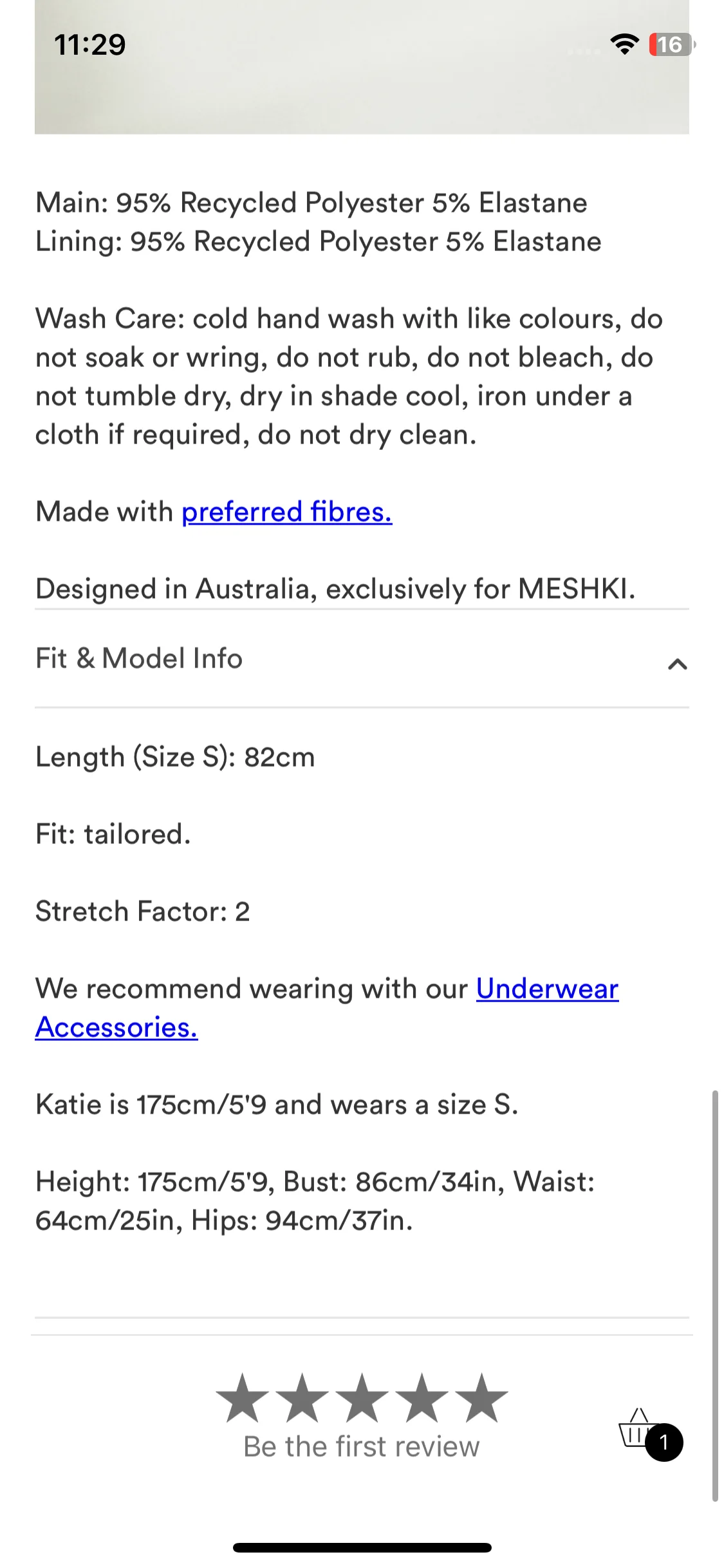
Task: Click the page scrollbar thumb
Action: point(715,1296)
